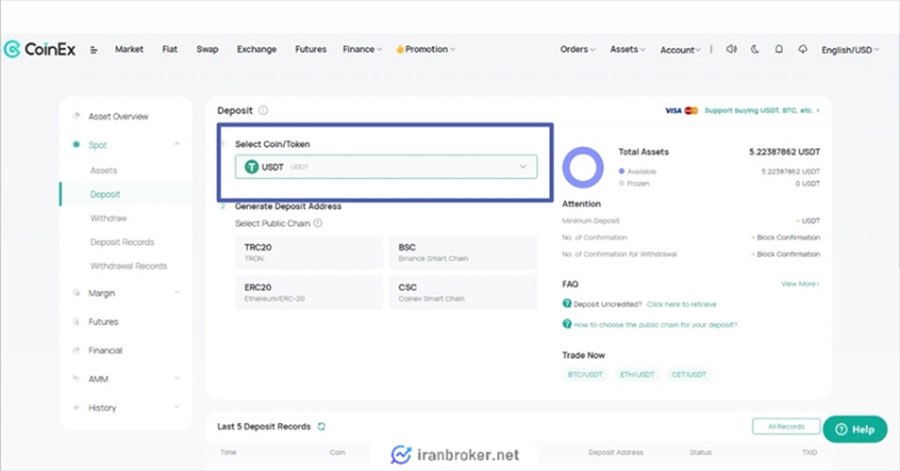Expand the AMM section chevron
Image resolution: width=900 pixels, height=471 pixels.
[x=177, y=378]
